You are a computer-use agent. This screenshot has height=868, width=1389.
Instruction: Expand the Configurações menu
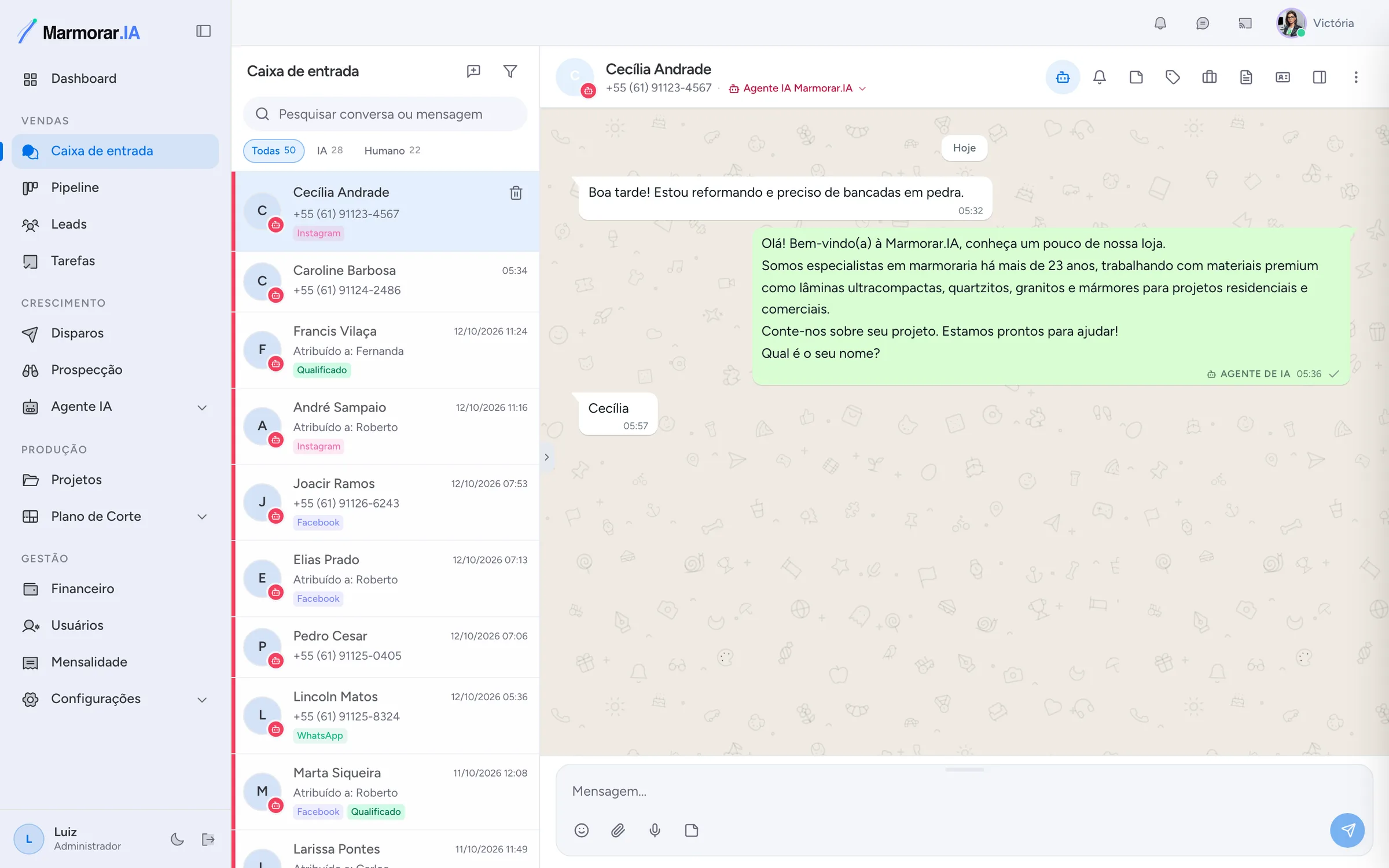[115, 699]
